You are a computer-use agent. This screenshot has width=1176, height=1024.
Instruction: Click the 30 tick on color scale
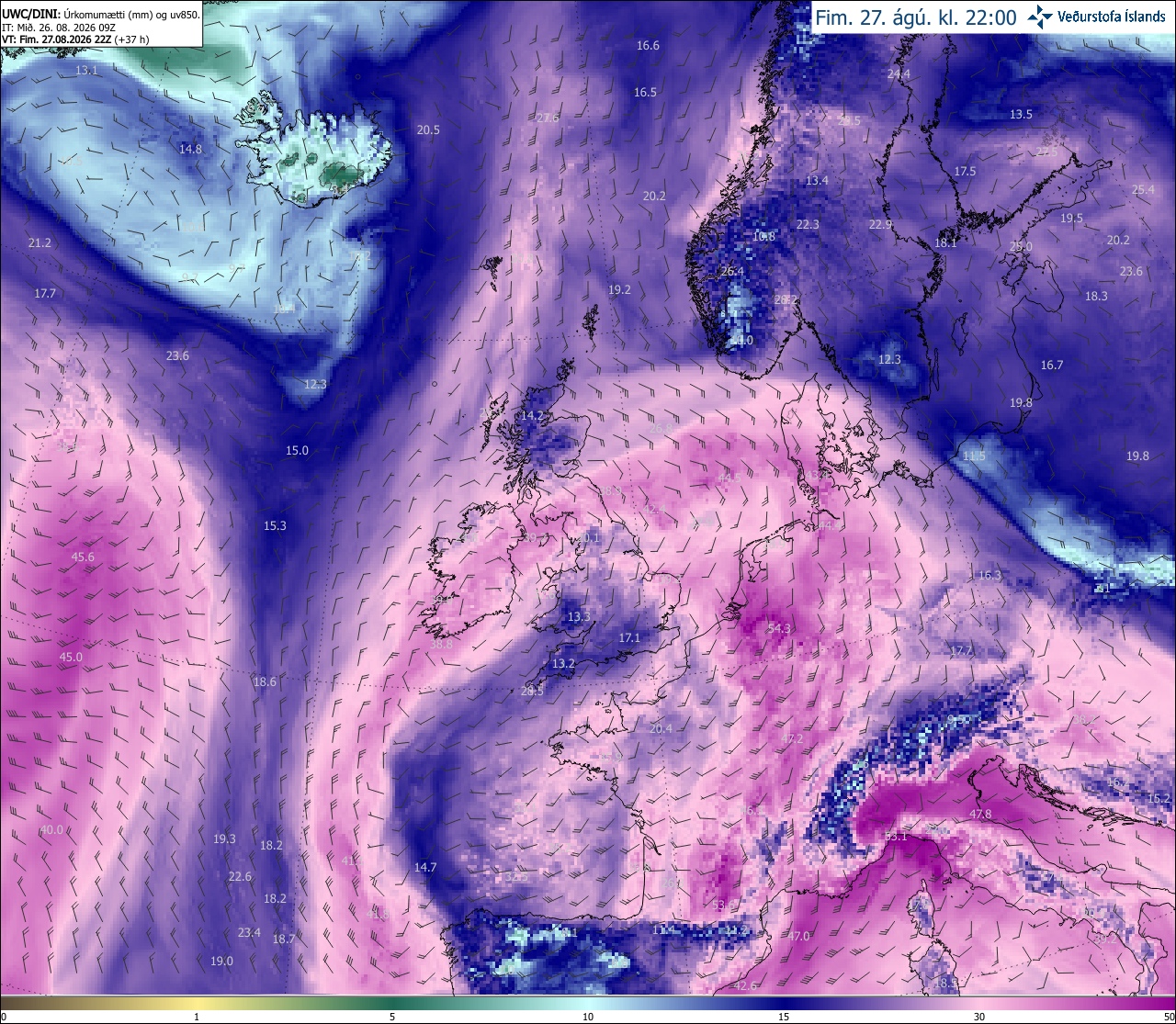pos(979,1017)
